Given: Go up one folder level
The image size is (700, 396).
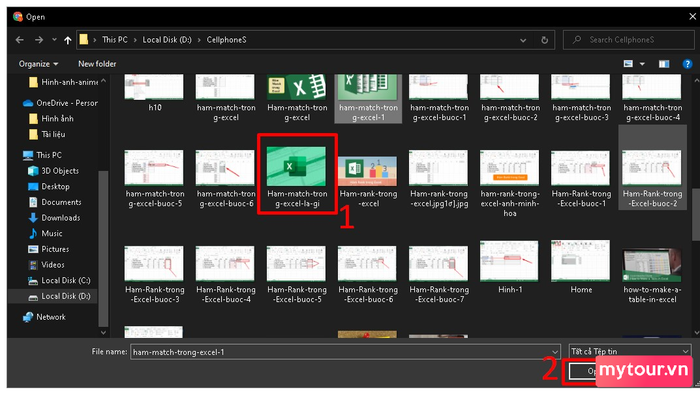Looking at the screenshot, I should 67,40.
